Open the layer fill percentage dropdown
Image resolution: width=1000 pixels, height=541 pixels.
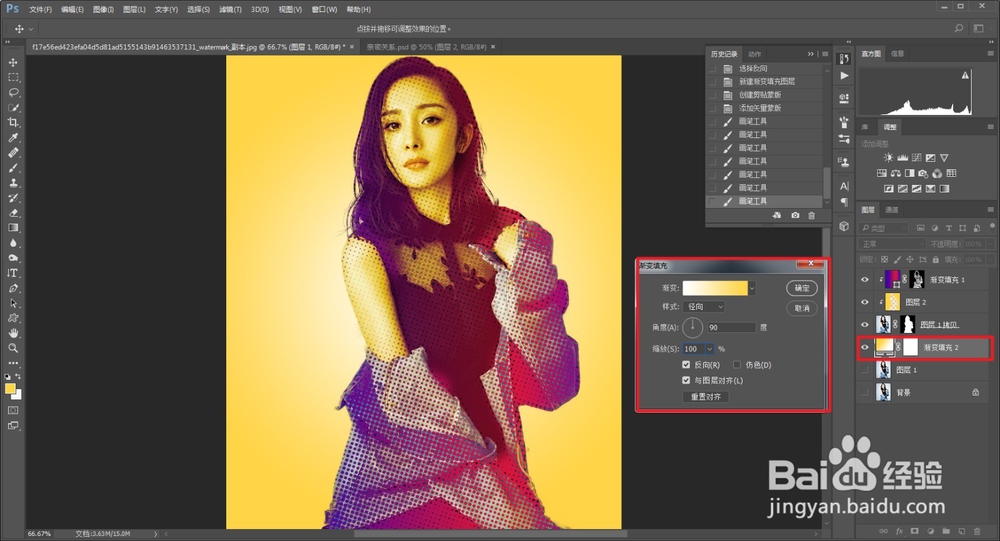[x=990, y=260]
